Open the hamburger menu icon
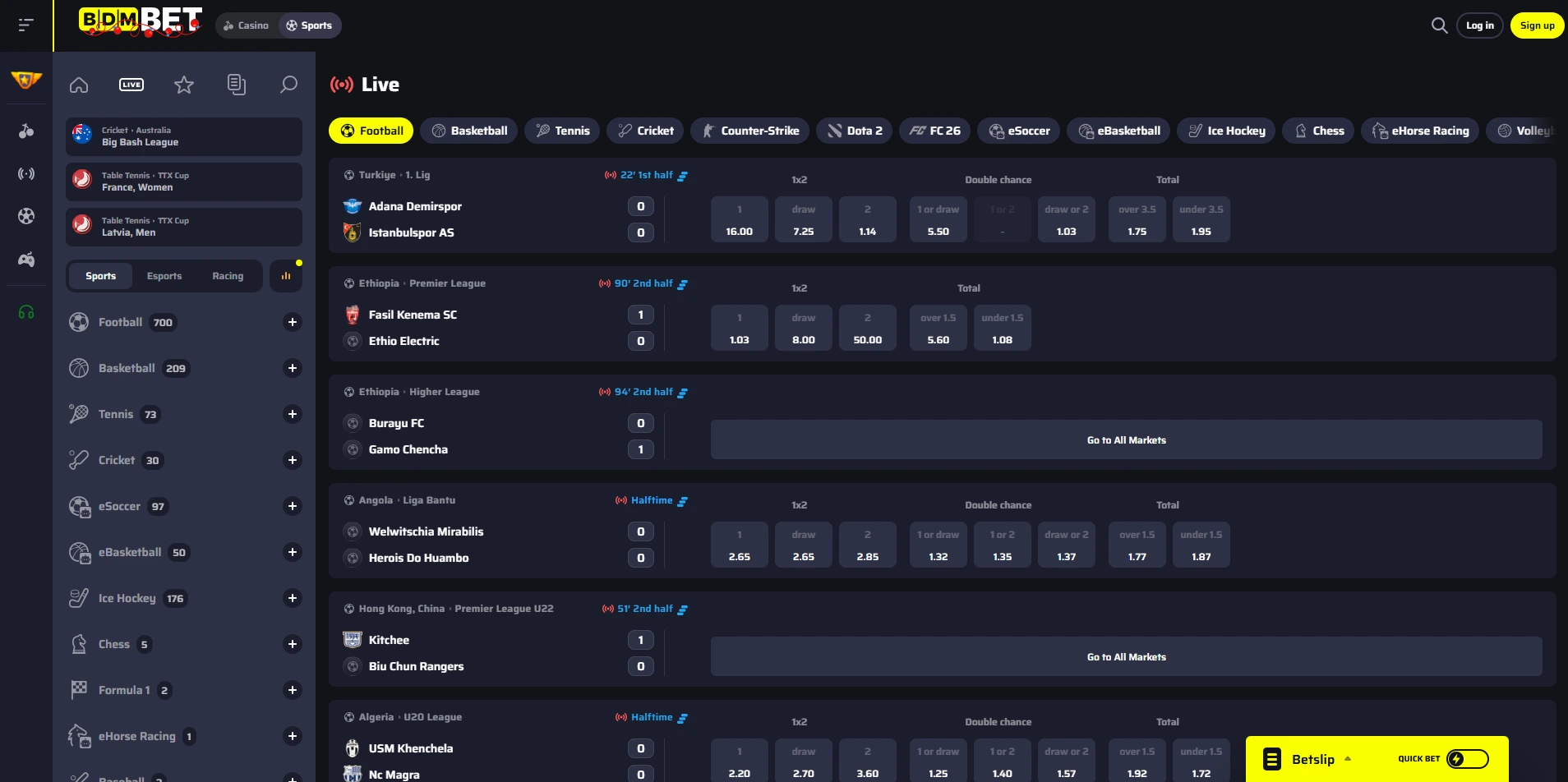Viewport: 1568px width, 782px height. tap(26, 25)
